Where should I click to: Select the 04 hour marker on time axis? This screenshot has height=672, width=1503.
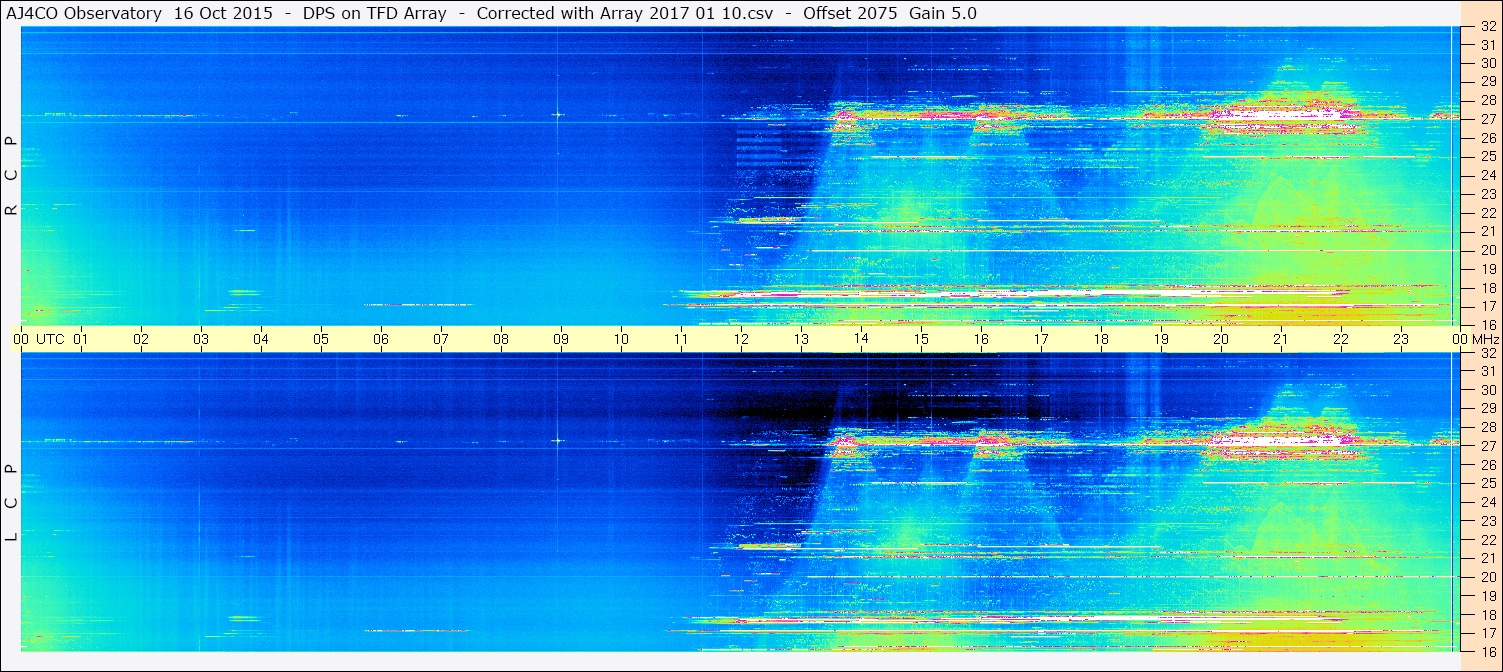(x=261, y=339)
